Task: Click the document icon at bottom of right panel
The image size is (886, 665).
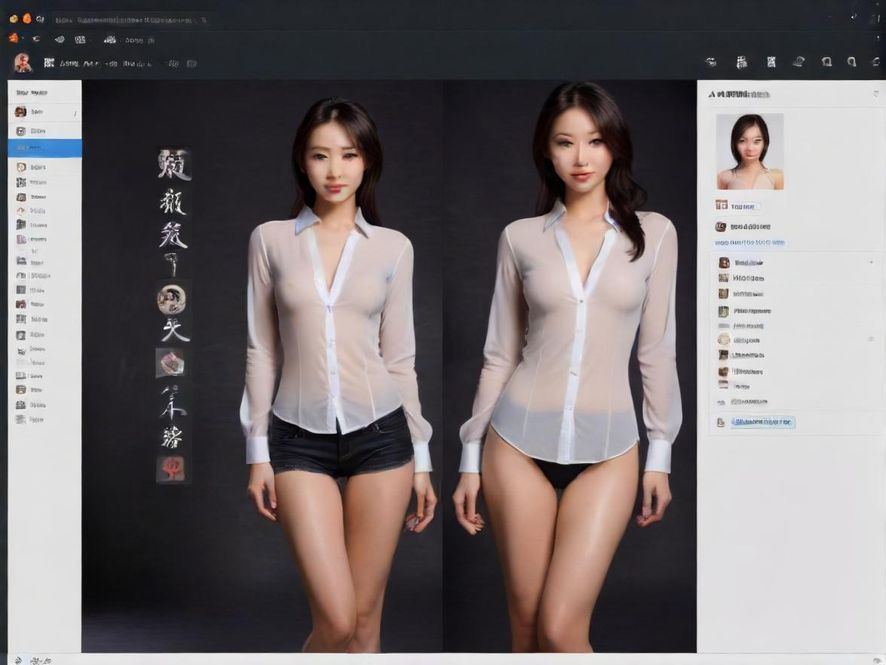Action: (x=721, y=423)
